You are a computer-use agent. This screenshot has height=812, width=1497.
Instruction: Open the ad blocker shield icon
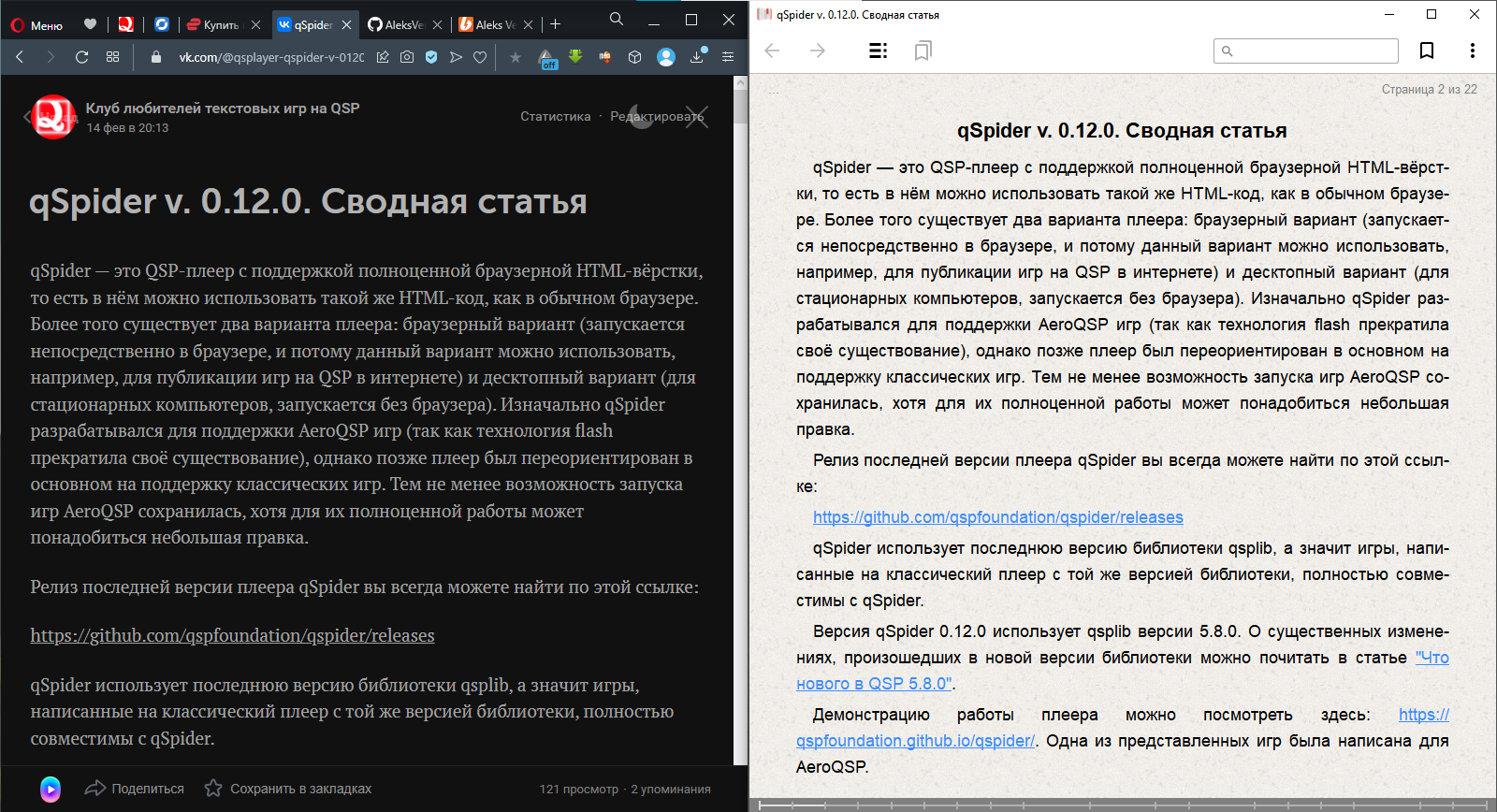pos(431,57)
